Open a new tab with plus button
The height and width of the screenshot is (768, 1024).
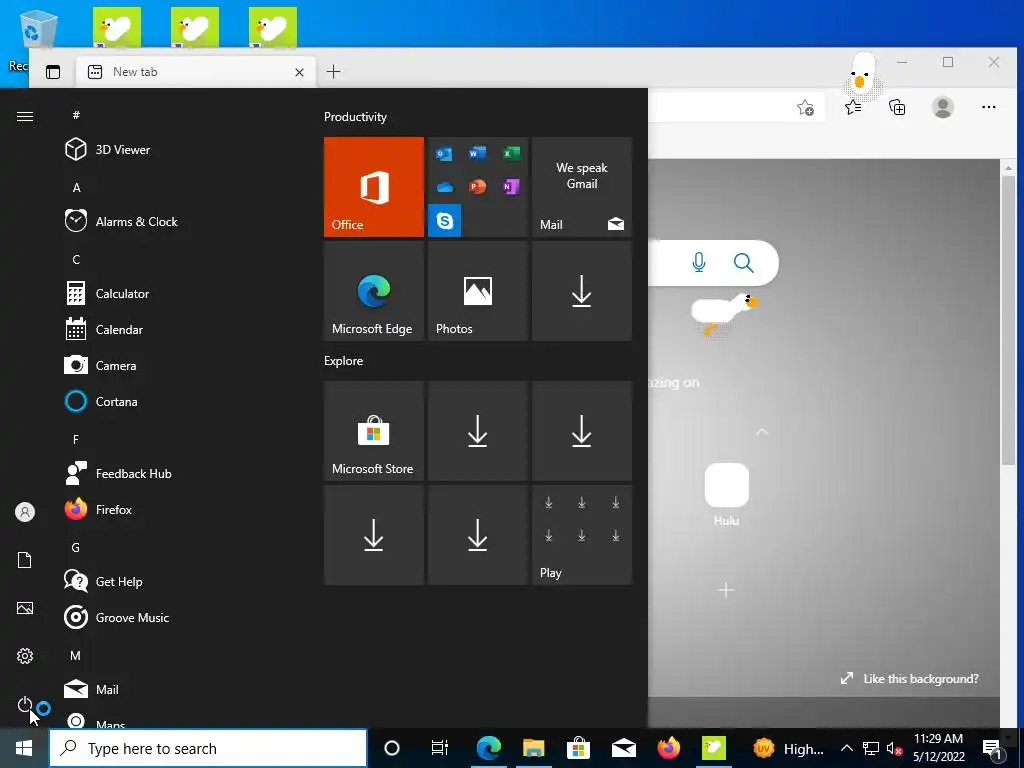[x=333, y=72]
